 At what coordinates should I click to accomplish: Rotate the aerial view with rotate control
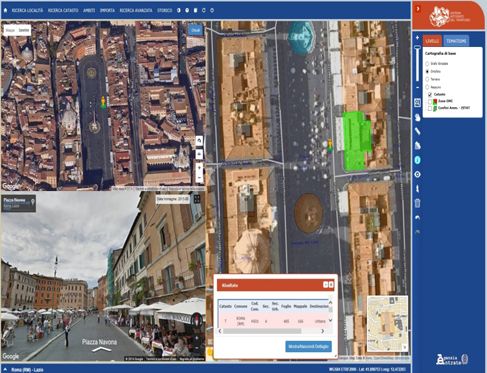point(199,141)
